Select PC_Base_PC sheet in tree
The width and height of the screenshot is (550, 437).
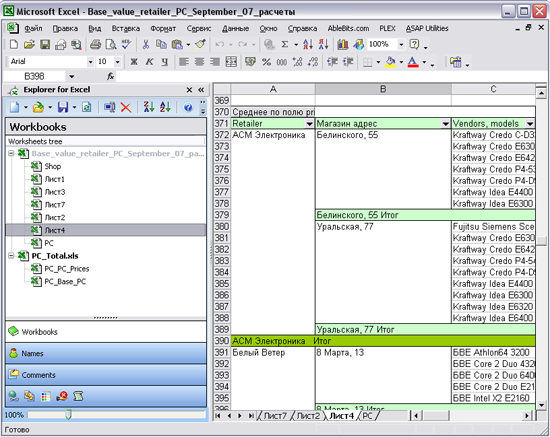click(x=65, y=282)
